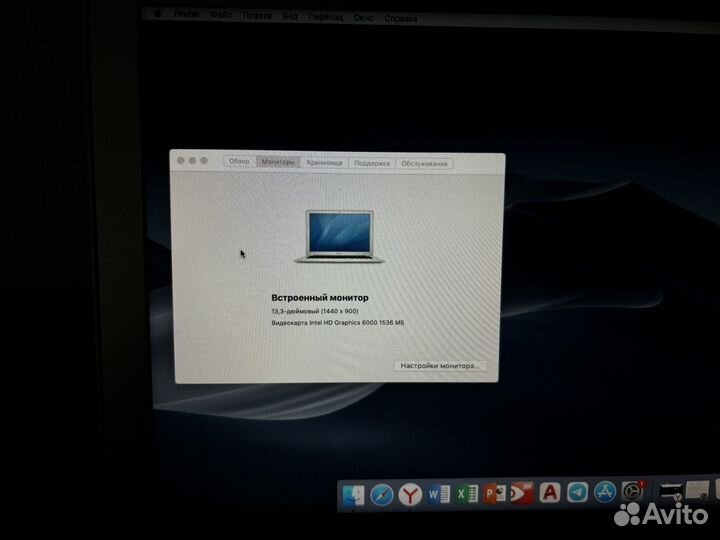Open Yandex Browser in the Dock
This screenshot has height=540, width=720.
tap(410, 495)
